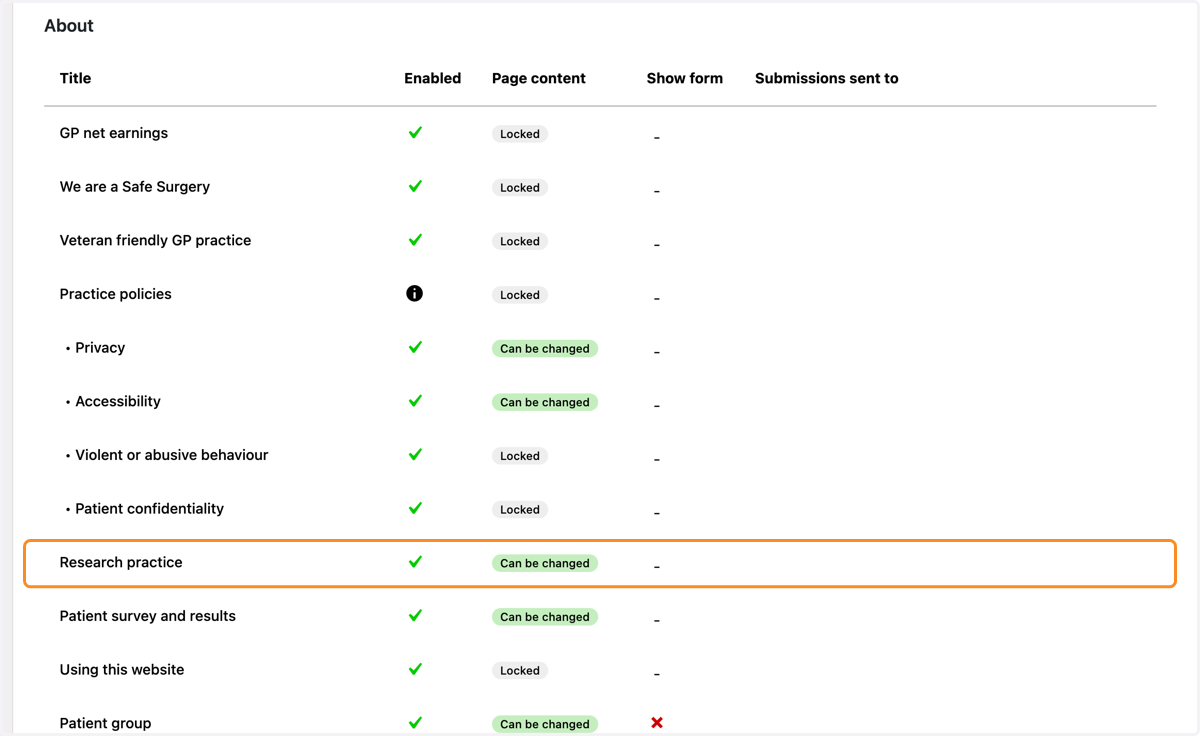1200x736 pixels.
Task: Click Can be changed badge for Privacy
Action: 545,349
